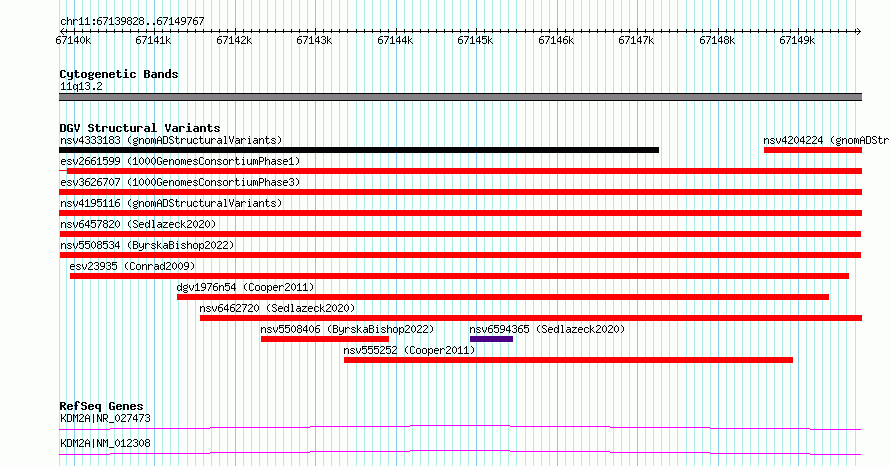
Task: Select the nsv4204224 gnomAD variant bar
Action: [813, 150]
